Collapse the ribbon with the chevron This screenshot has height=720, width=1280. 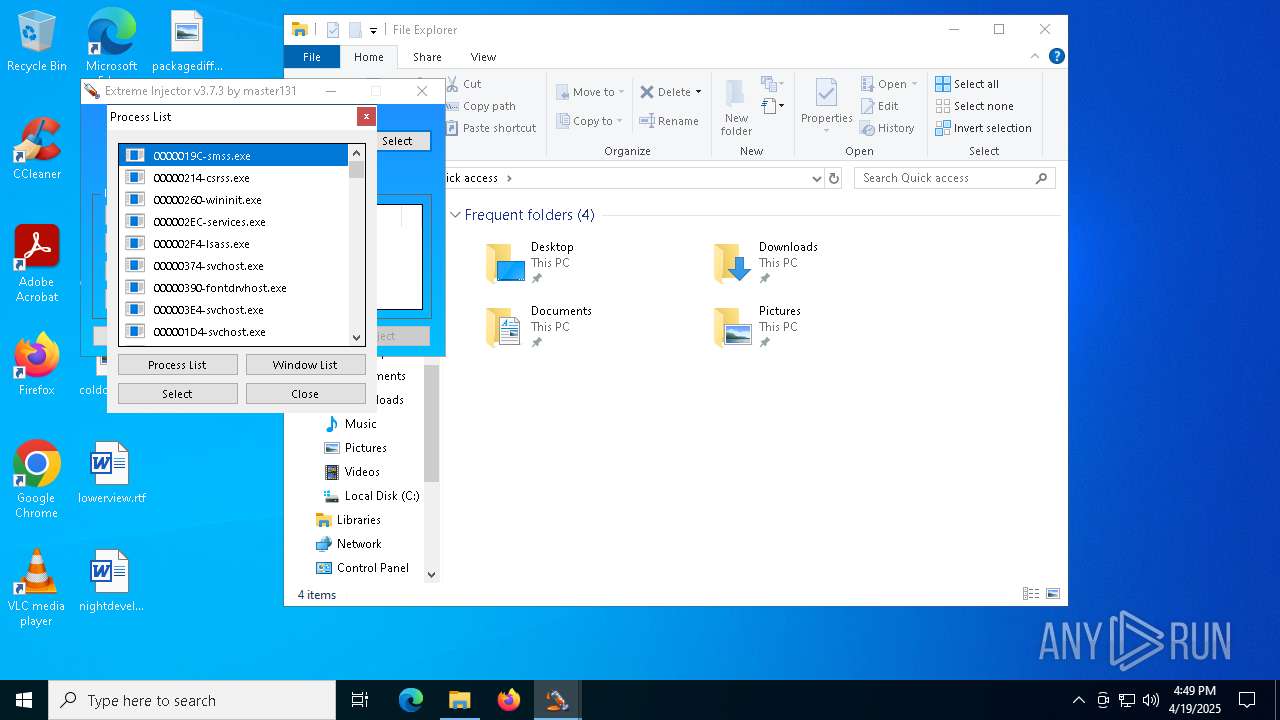[x=1035, y=57]
